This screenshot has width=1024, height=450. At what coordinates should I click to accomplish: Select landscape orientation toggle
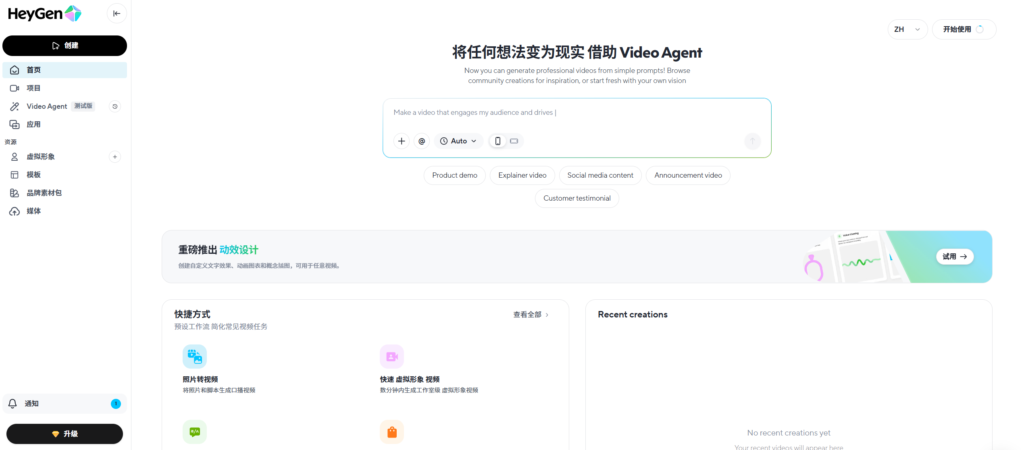[x=514, y=141]
